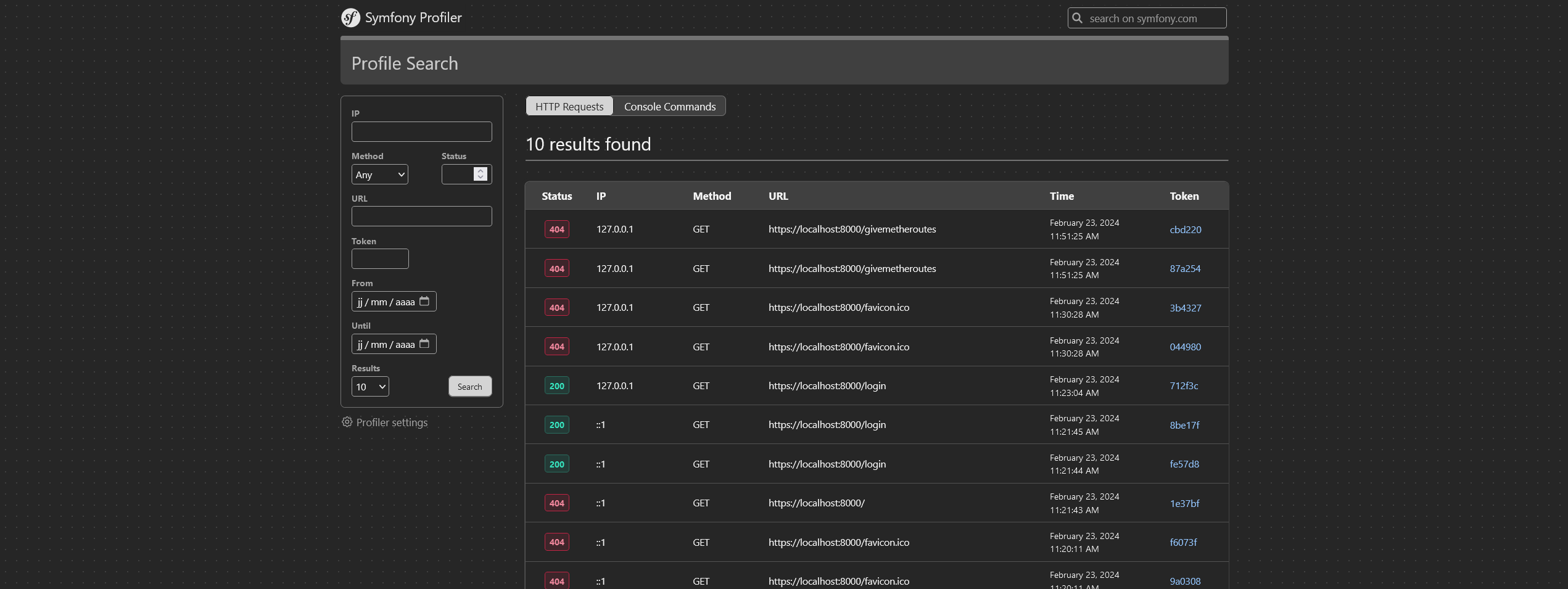Screen dimensions: 1568x589
Task: Expand the Method dropdown set to Any
Action: [x=379, y=175]
